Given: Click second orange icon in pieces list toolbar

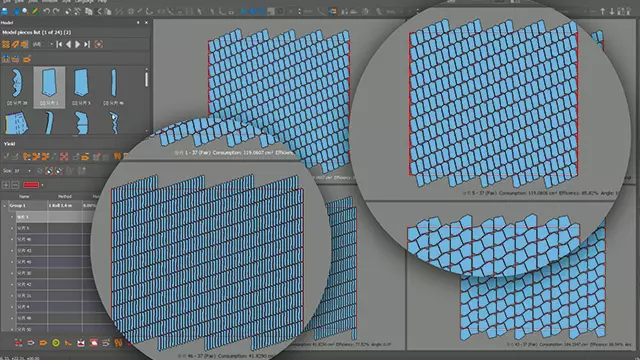Looking at the screenshot, I should (15, 44).
